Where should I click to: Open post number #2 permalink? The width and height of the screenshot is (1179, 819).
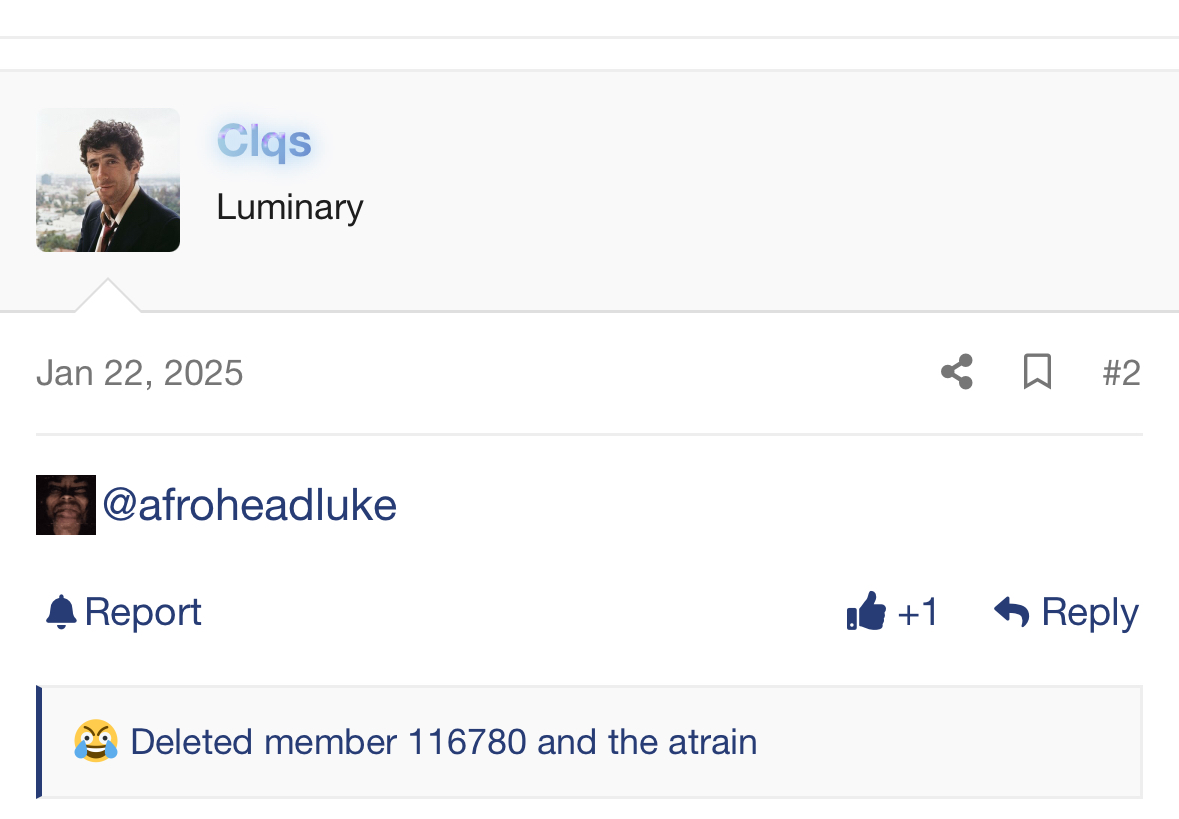pyautogui.click(x=1121, y=373)
